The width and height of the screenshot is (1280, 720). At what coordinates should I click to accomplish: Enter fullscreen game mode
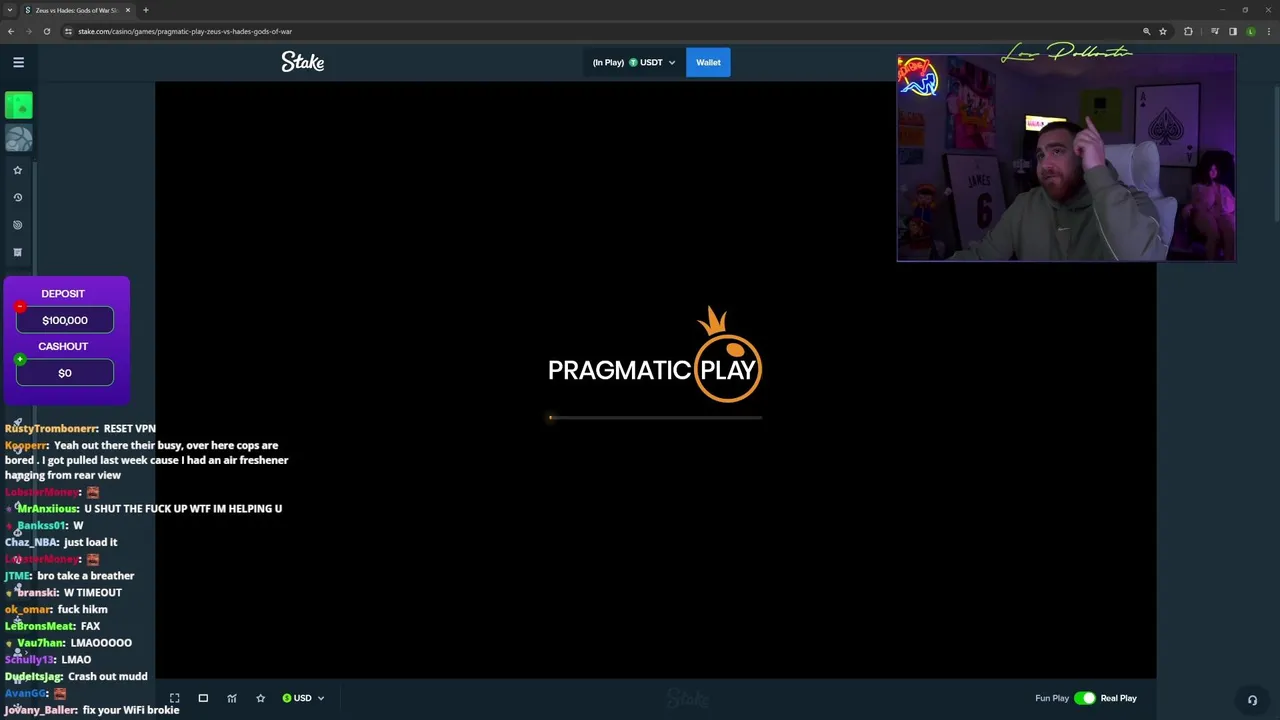click(x=174, y=698)
